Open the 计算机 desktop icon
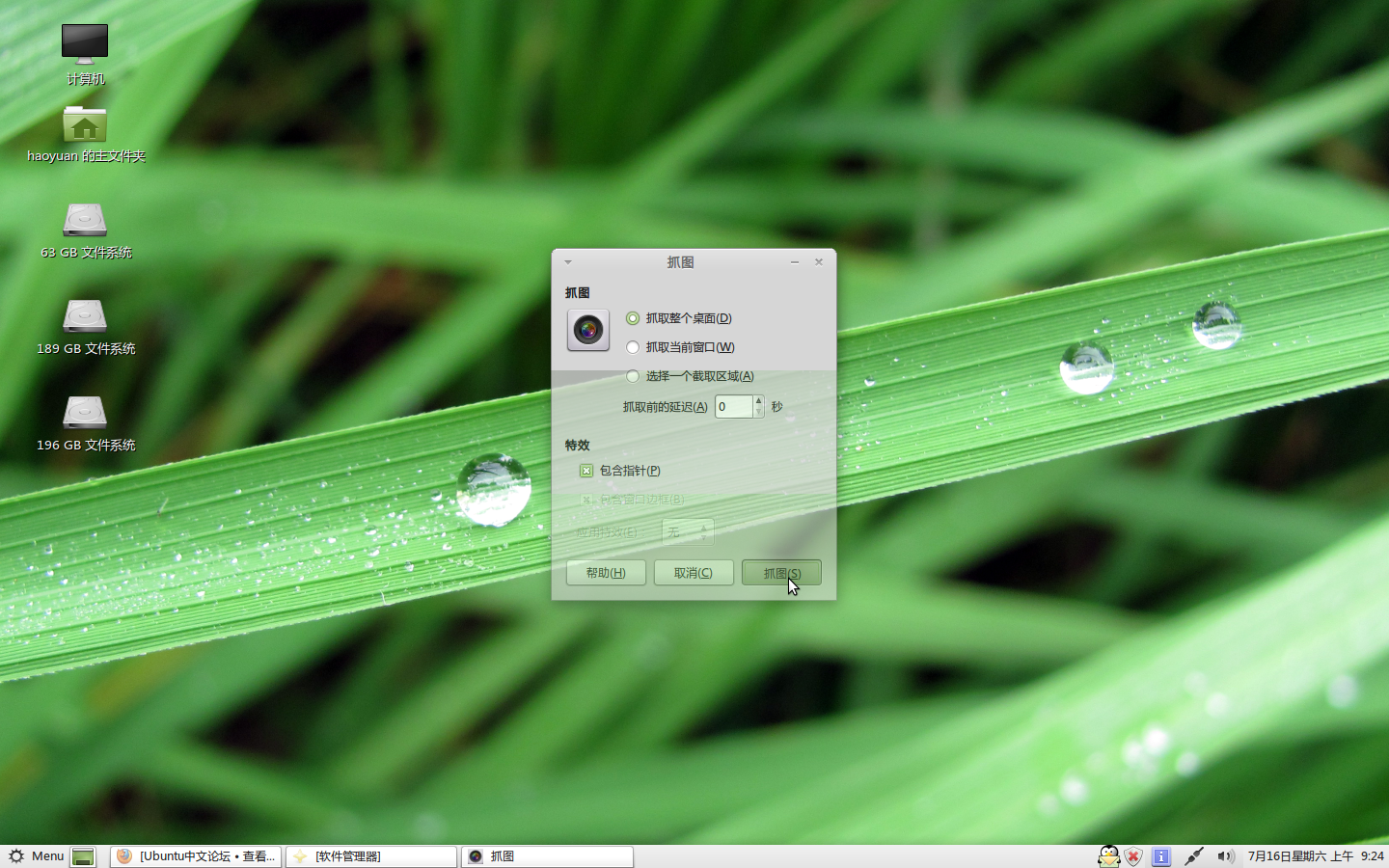 pos(85,43)
